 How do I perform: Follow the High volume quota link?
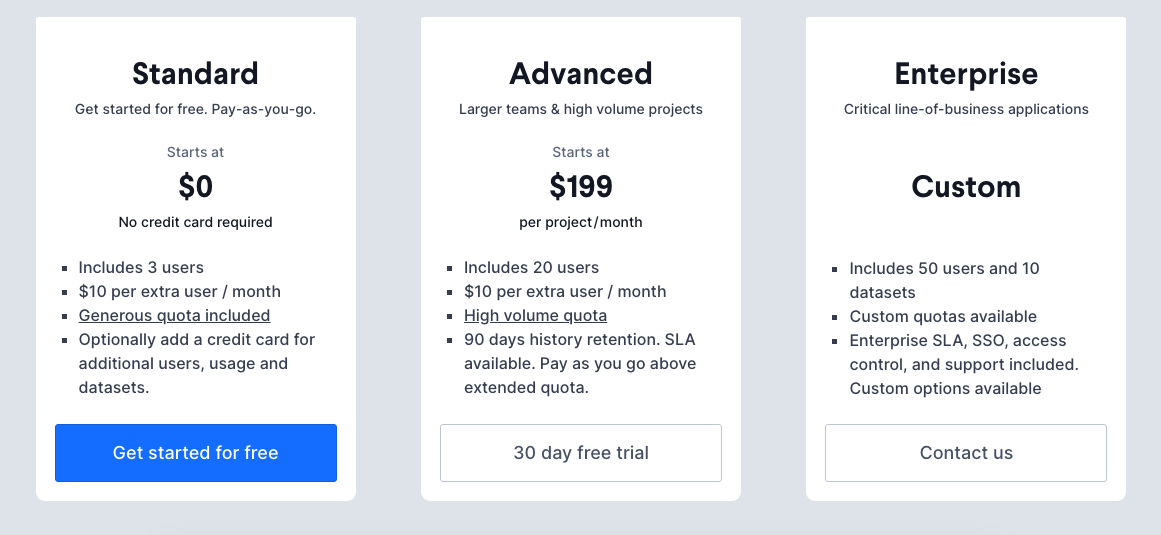[535, 316]
